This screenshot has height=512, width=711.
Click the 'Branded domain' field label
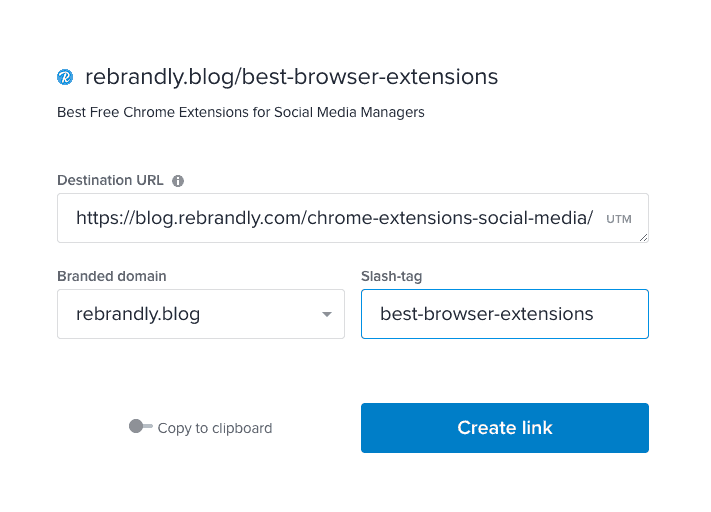(112, 276)
